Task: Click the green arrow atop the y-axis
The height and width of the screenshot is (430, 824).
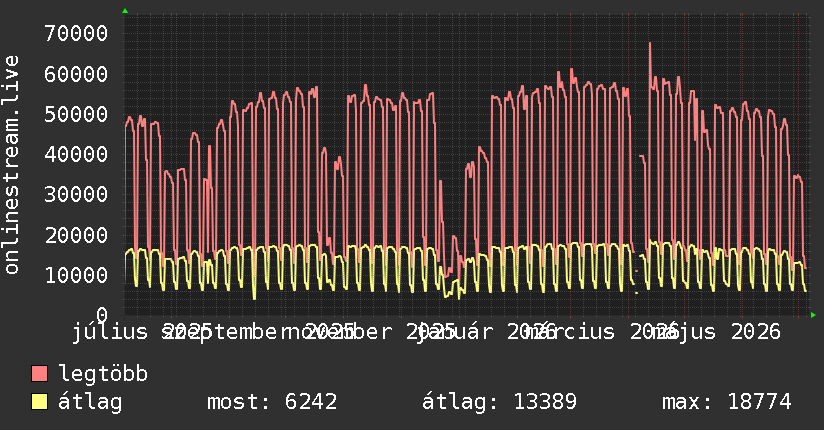Action: pyautogui.click(x=125, y=11)
